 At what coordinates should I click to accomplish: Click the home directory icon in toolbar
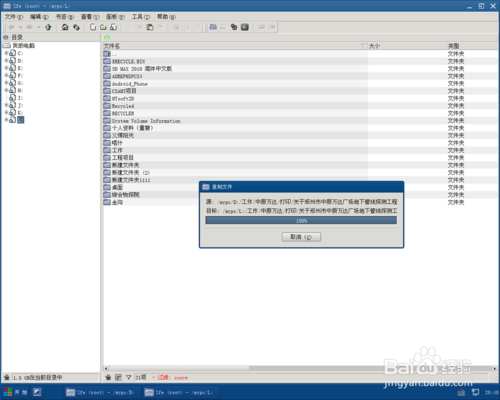(65, 27)
